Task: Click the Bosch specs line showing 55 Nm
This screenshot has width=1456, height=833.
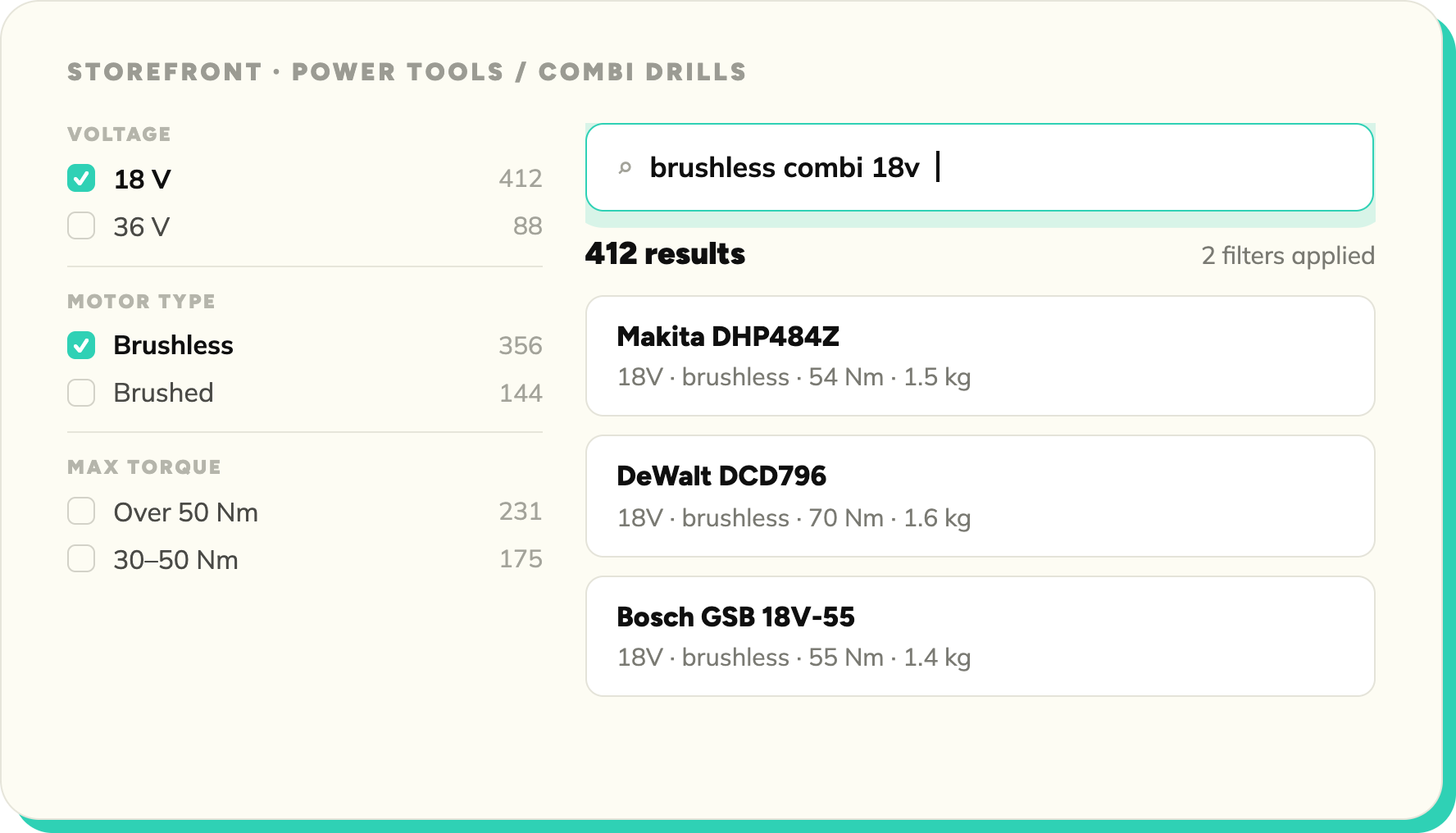Action: tap(794, 658)
